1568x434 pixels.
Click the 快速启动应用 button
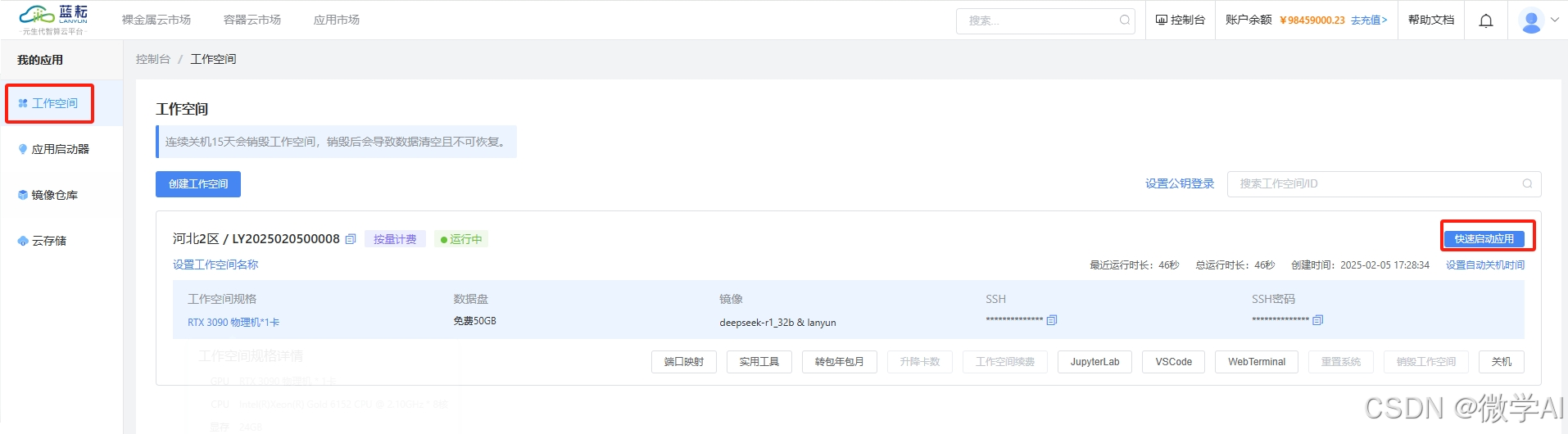point(1484,239)
